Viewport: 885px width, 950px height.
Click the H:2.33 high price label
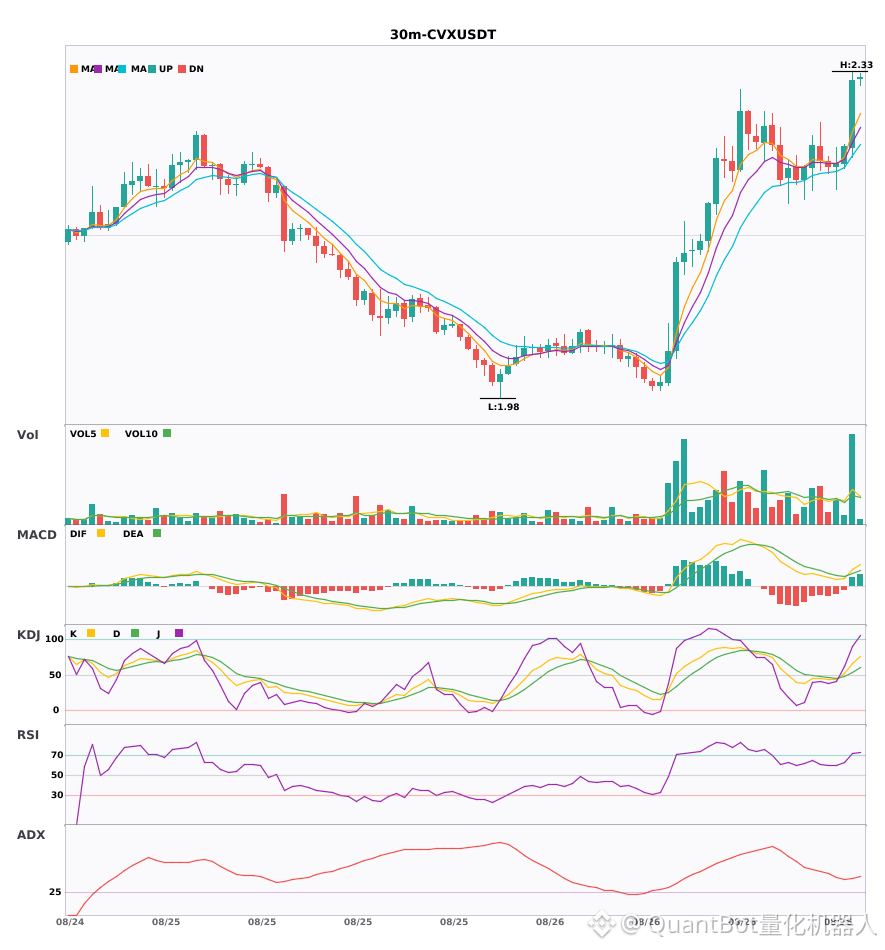coord(856,65)
